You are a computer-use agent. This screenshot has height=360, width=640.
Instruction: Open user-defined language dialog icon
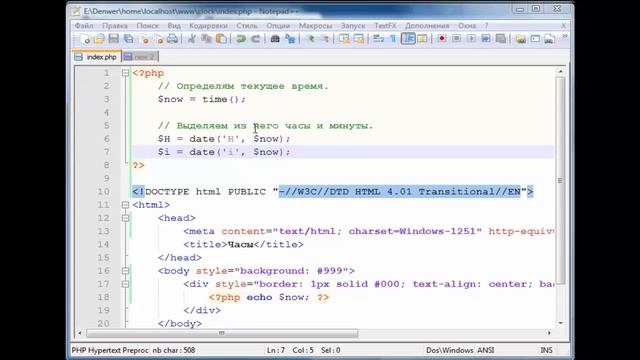click(x=422, y=39)
